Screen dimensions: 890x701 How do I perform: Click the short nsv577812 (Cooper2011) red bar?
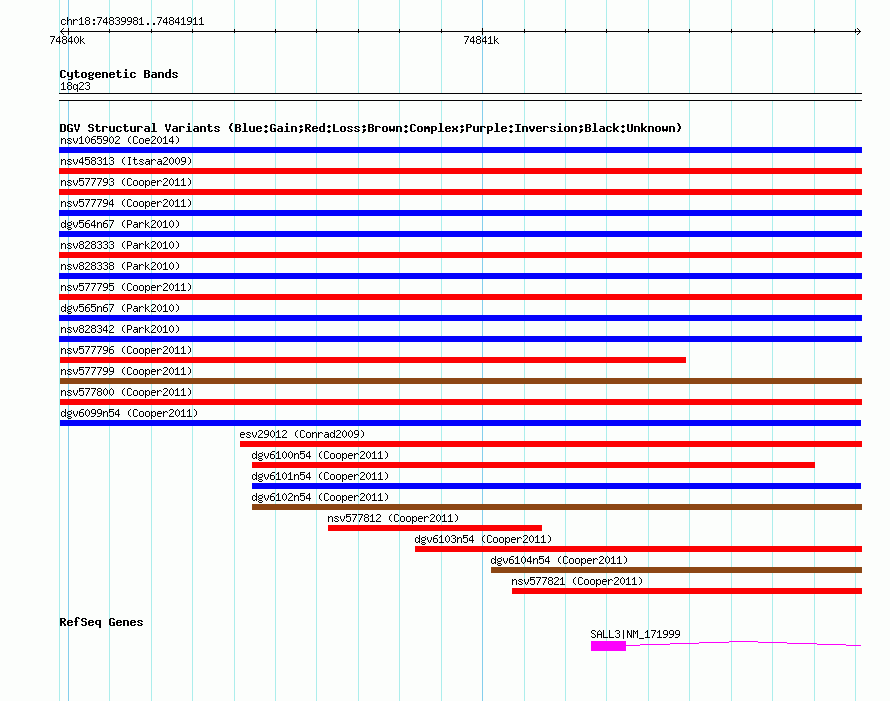point(435,528)
